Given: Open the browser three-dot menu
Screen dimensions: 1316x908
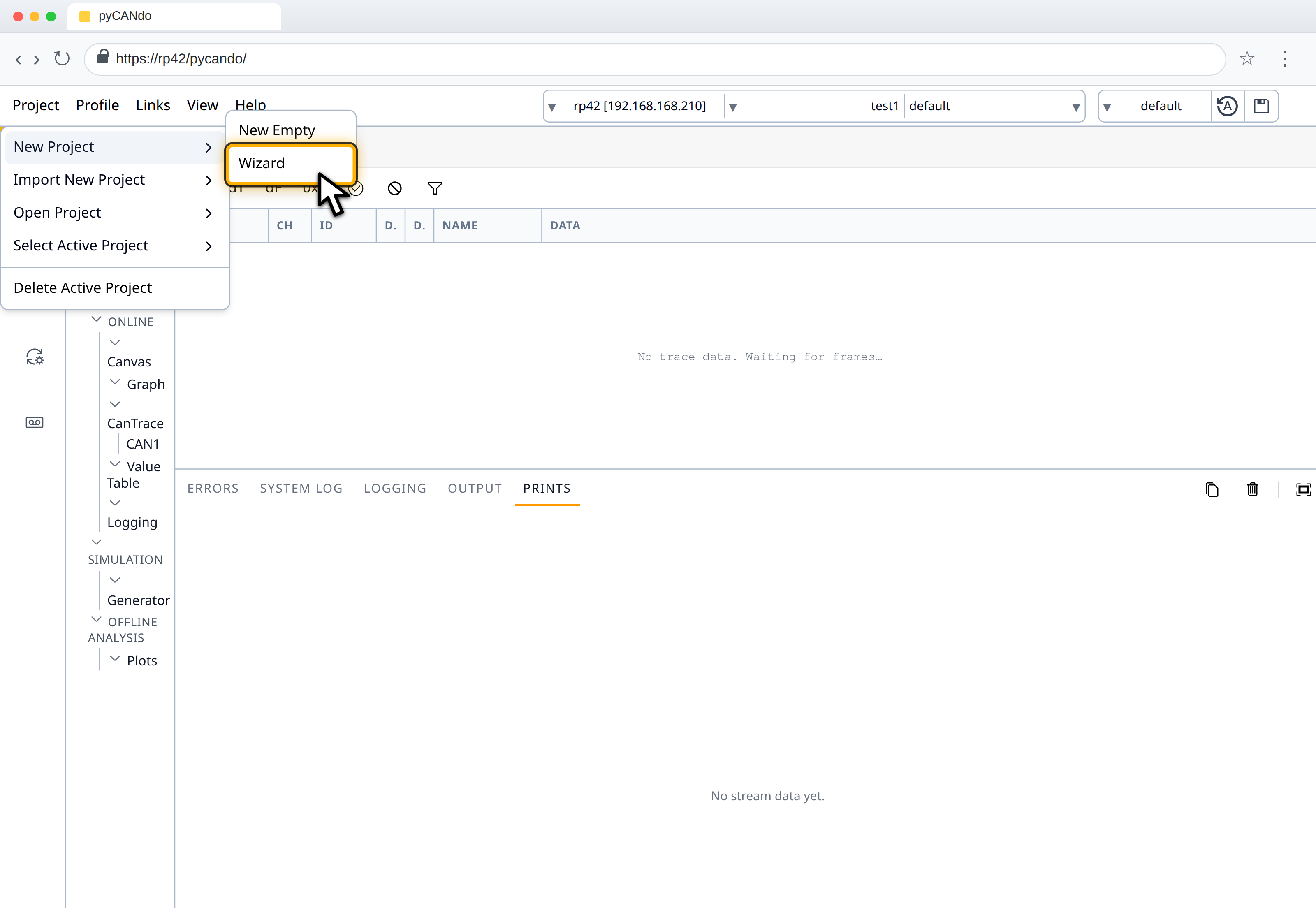Looking at the screenshot, I should (1284, 58).
